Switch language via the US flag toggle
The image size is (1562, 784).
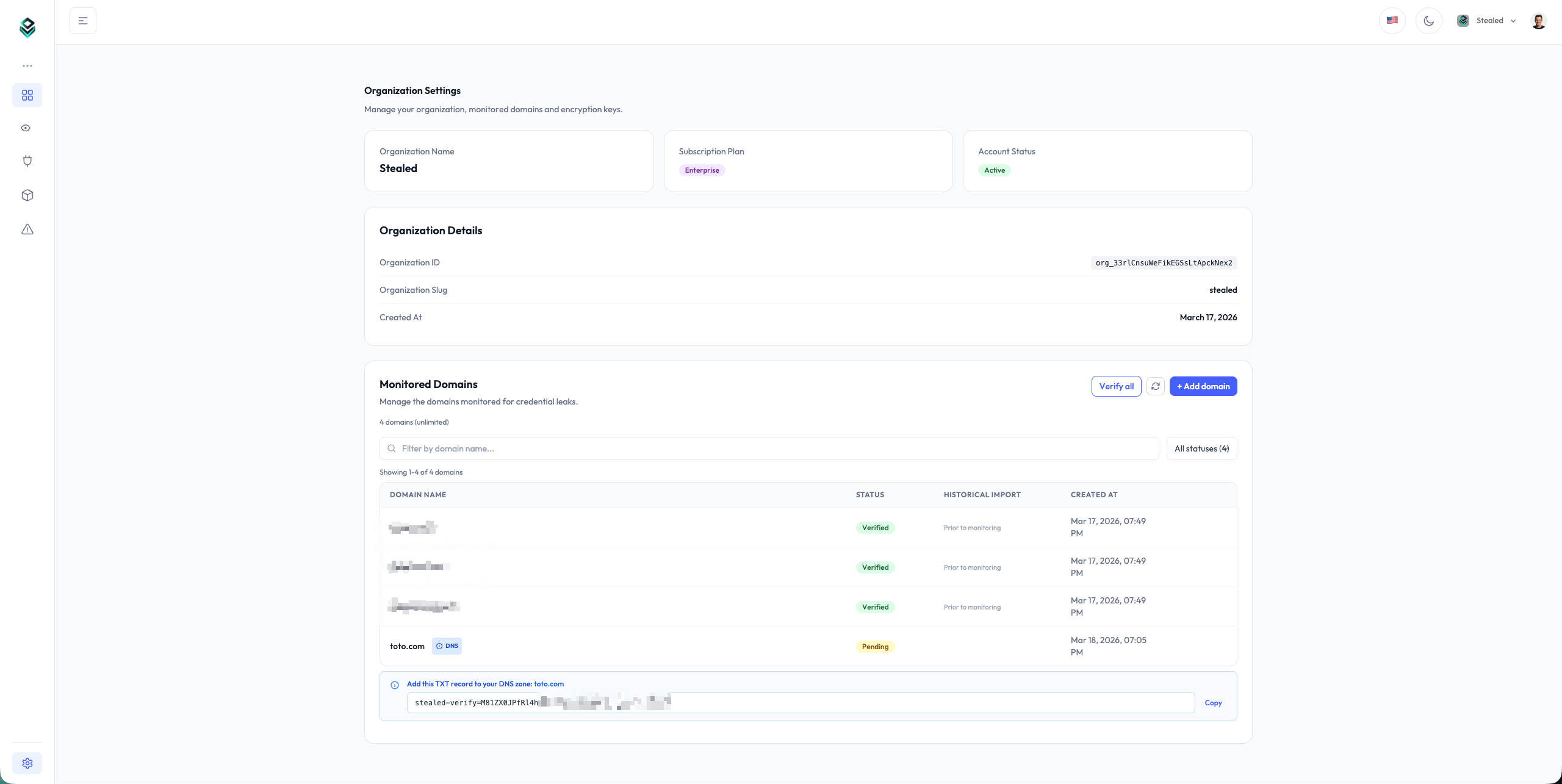click(x=1392, y=20)
